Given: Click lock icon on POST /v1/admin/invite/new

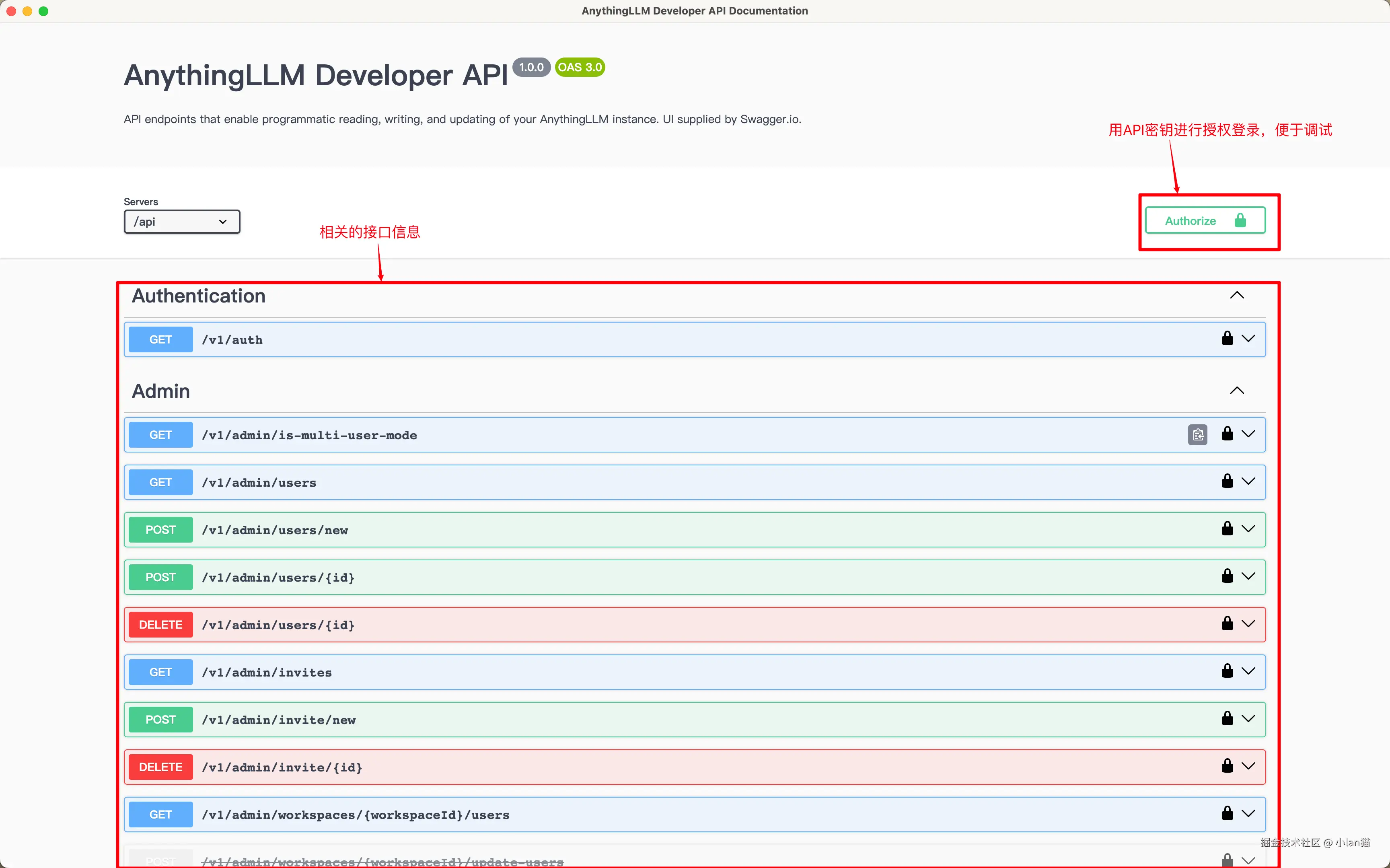Looking at the screenshot, I should point(1227,719).
